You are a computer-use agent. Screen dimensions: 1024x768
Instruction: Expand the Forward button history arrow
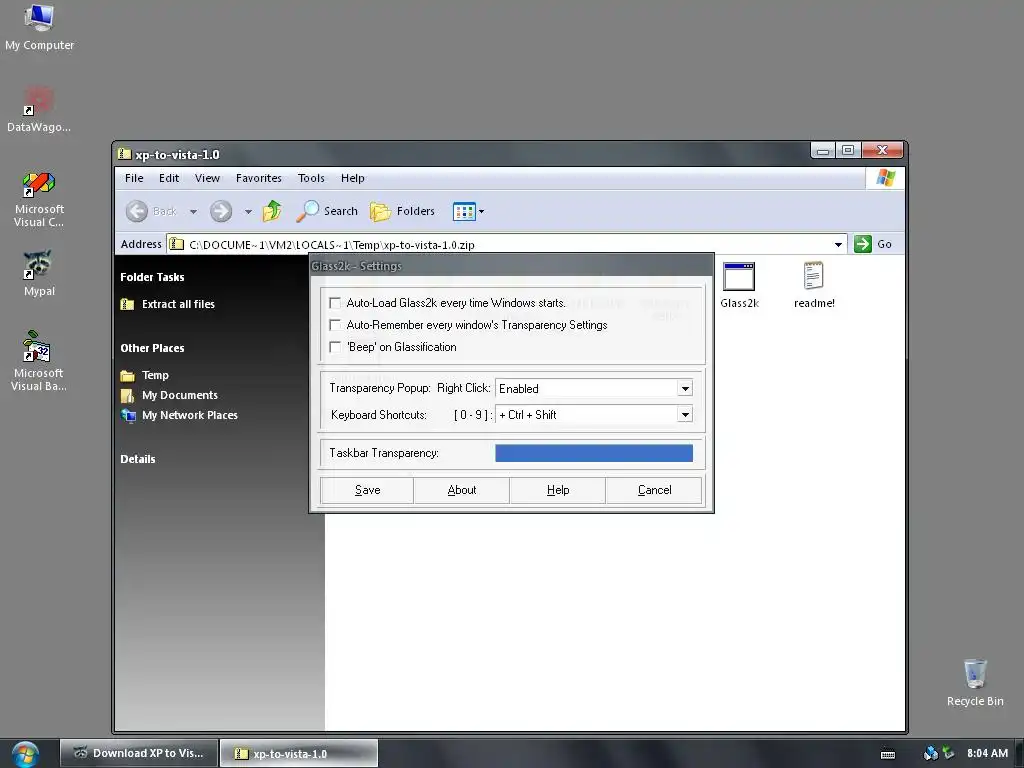click(x=248, y=212)
